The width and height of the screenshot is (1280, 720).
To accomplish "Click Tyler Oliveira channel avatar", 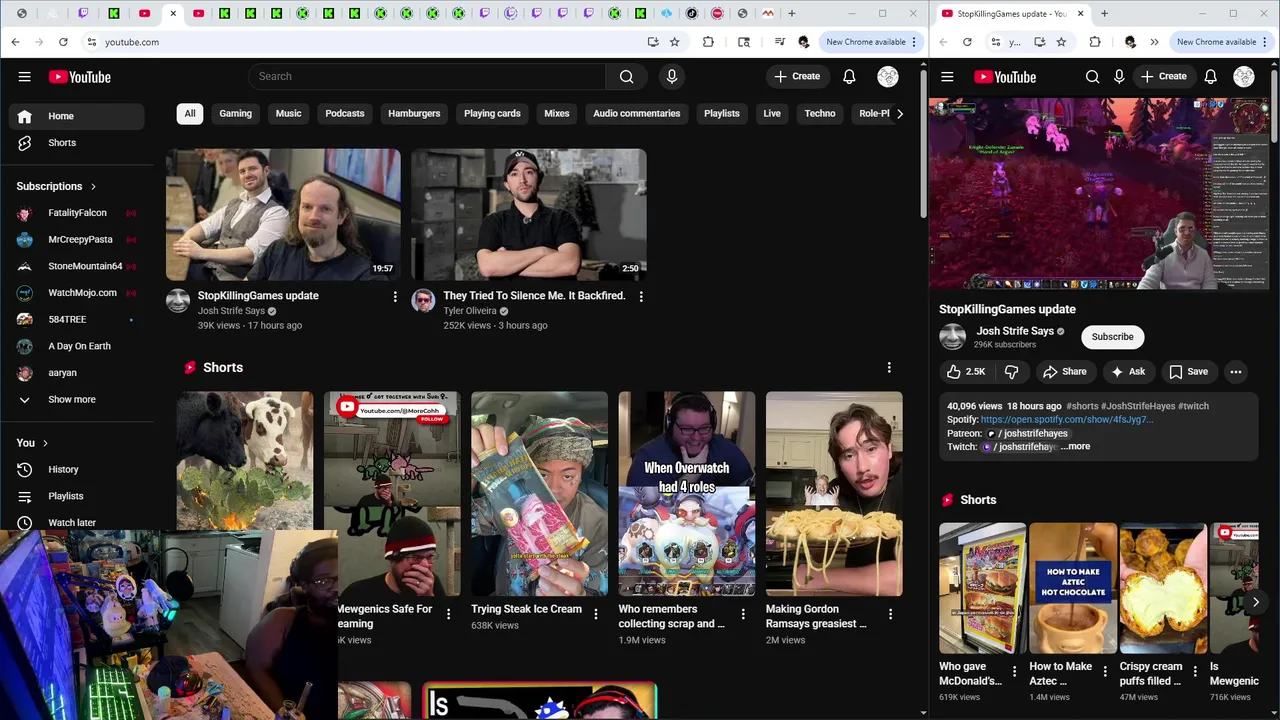I will coord(423,301).
